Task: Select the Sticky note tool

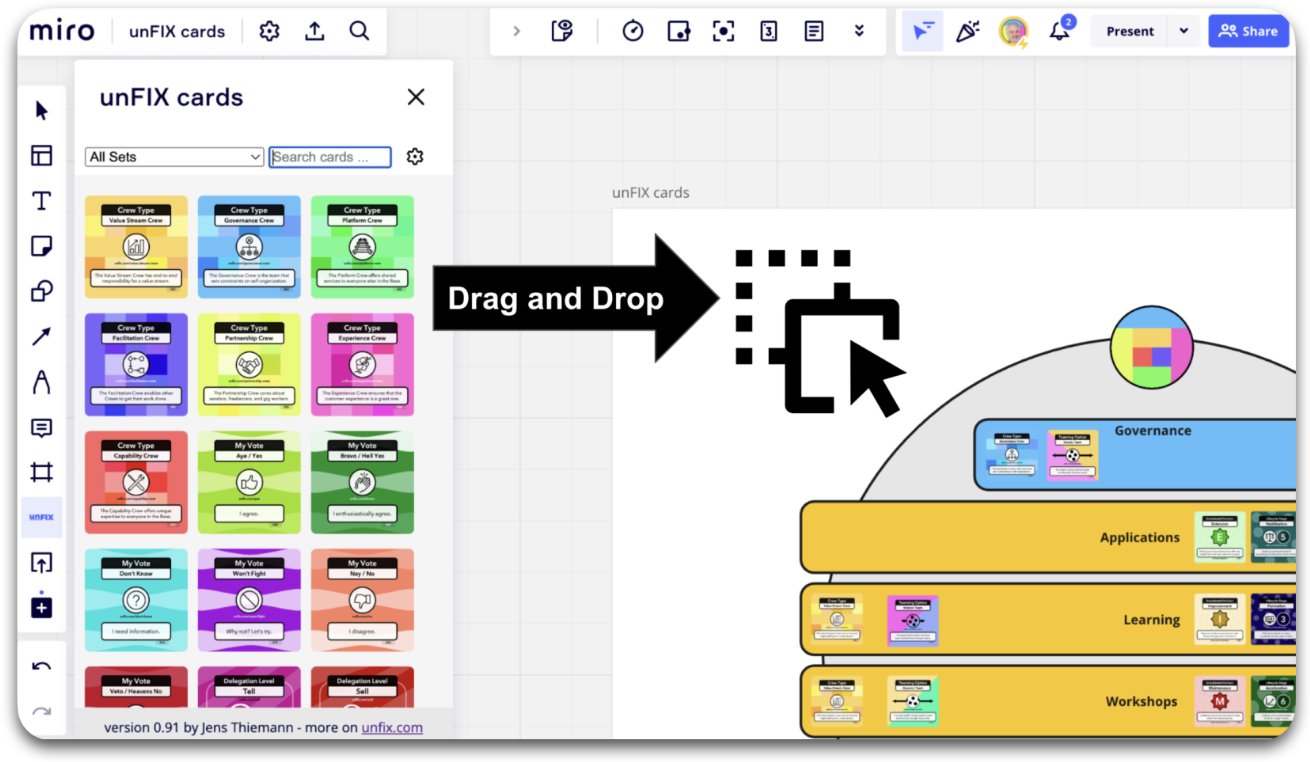Action: (x=41, y=246)
